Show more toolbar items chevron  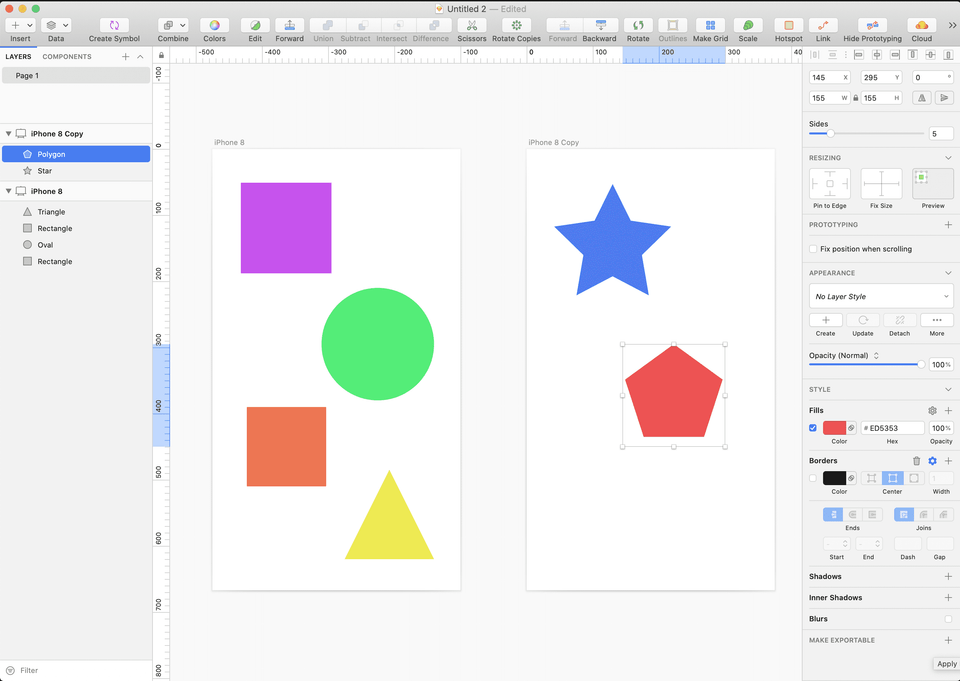(952, 25)
